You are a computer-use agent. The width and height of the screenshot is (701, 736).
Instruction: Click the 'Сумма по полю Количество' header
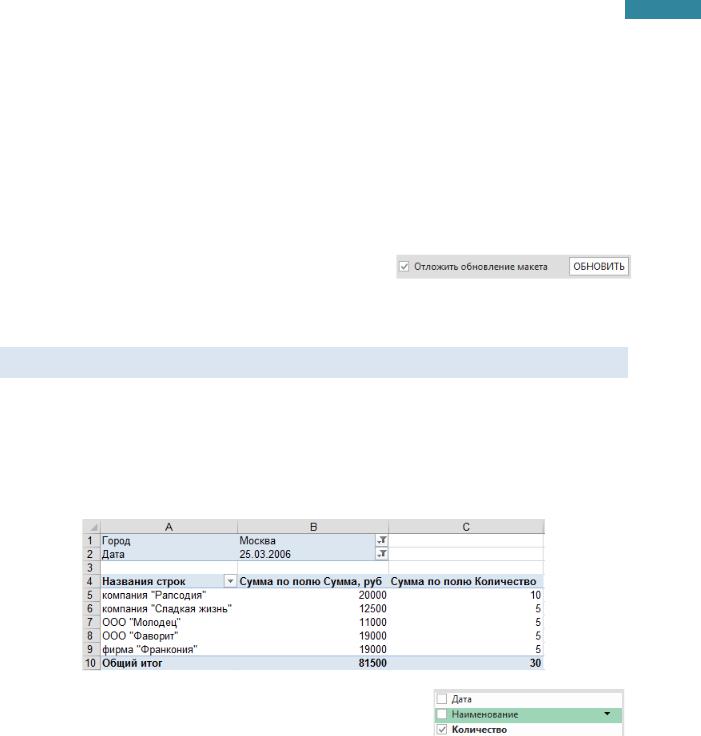[x=466, y=581]
